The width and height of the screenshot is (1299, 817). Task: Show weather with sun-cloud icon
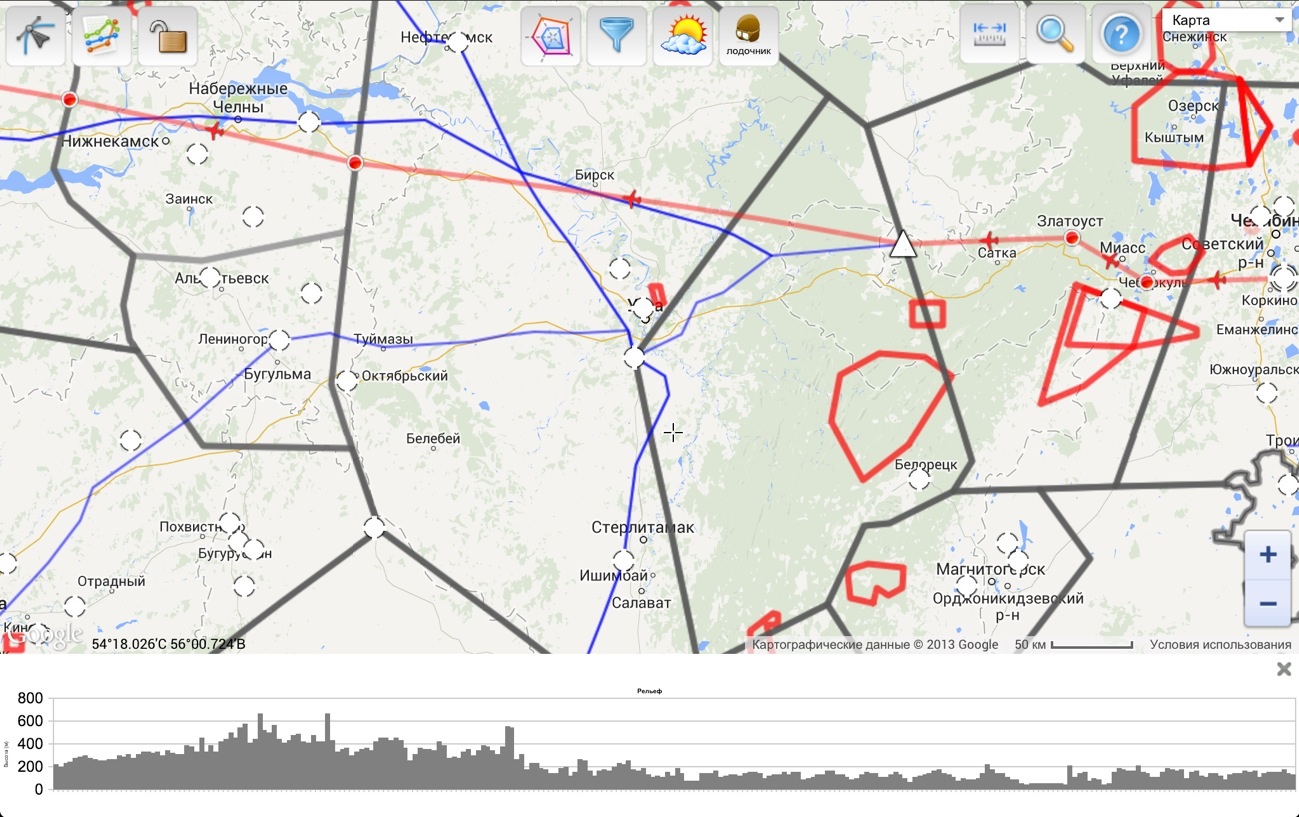[683, 36]
